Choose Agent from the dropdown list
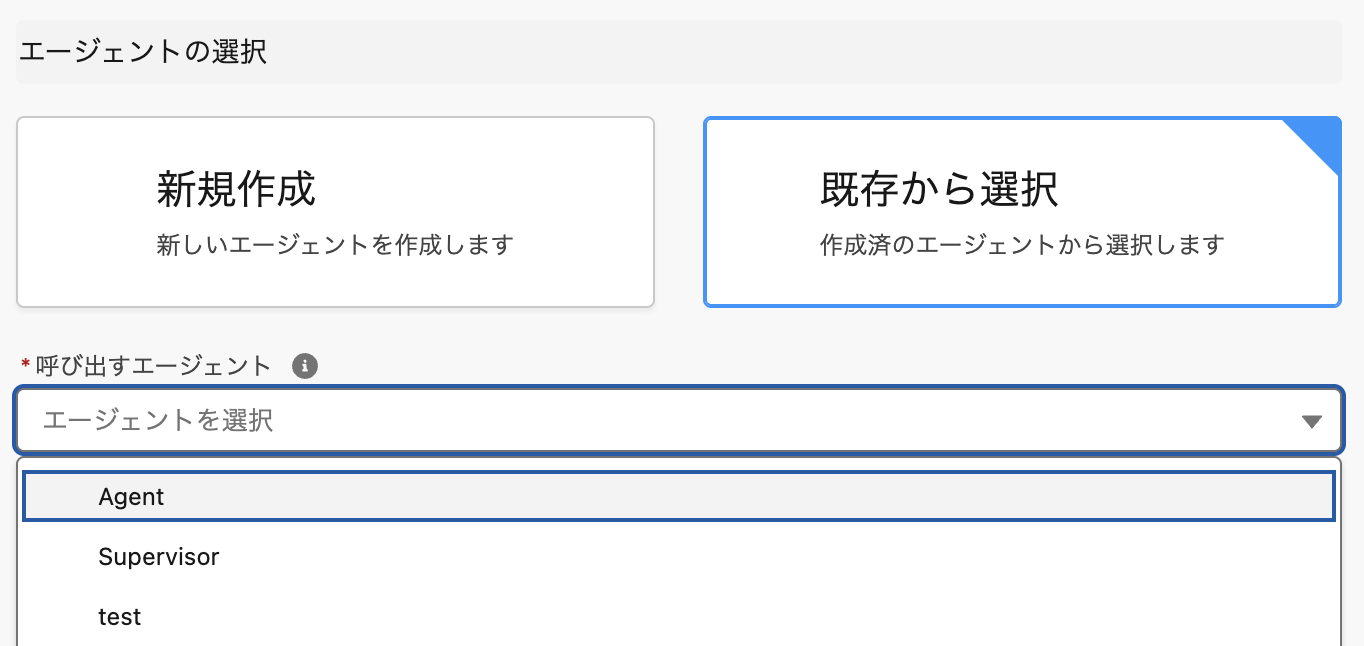This screenshot has height=646, width=1364. 132,497
